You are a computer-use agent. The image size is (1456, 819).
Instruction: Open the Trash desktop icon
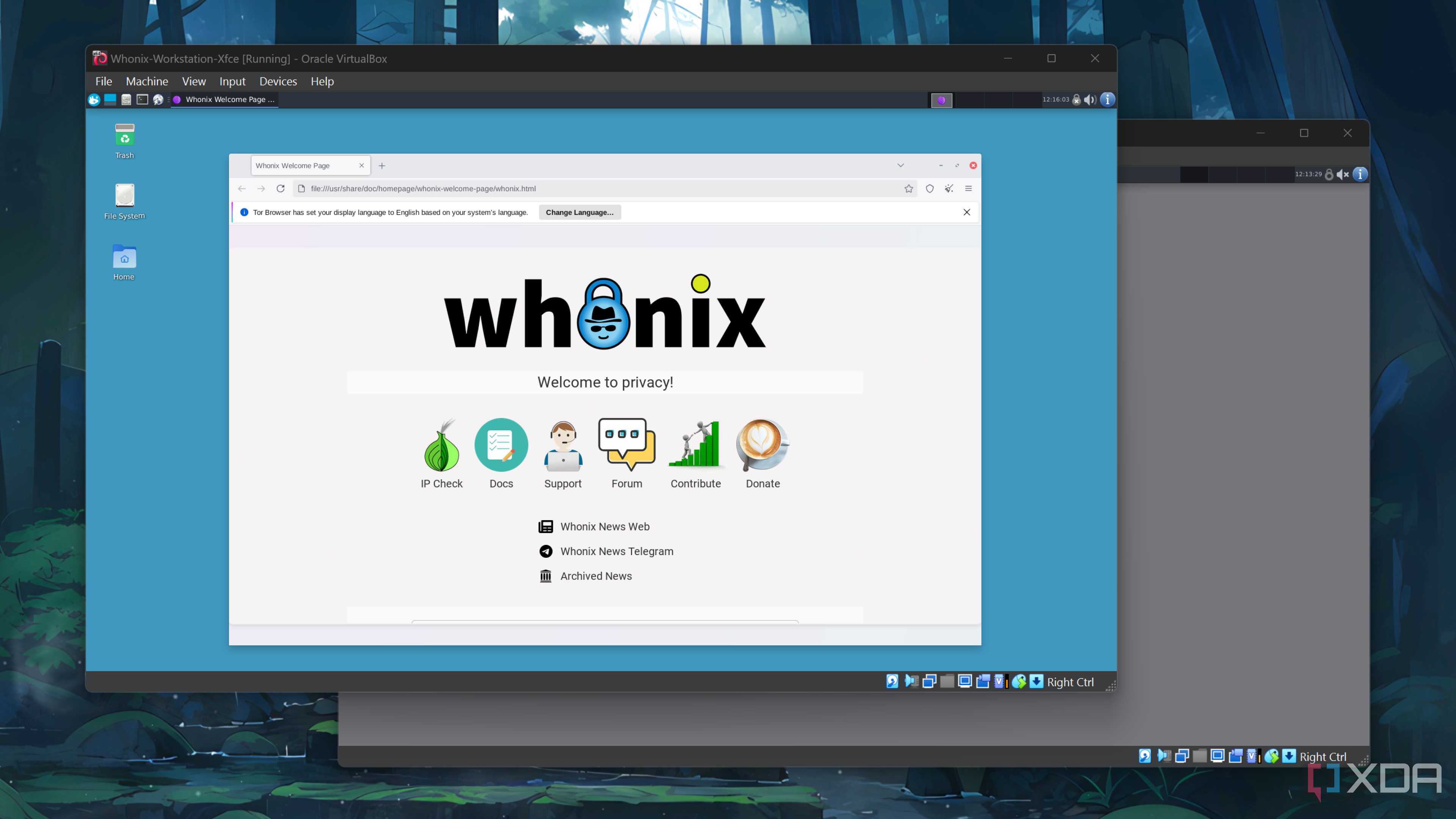click(124, 141)
